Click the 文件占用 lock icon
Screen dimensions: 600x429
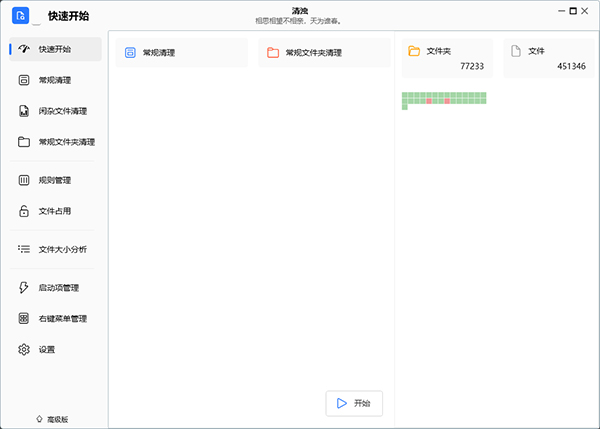tap(24, 211)
